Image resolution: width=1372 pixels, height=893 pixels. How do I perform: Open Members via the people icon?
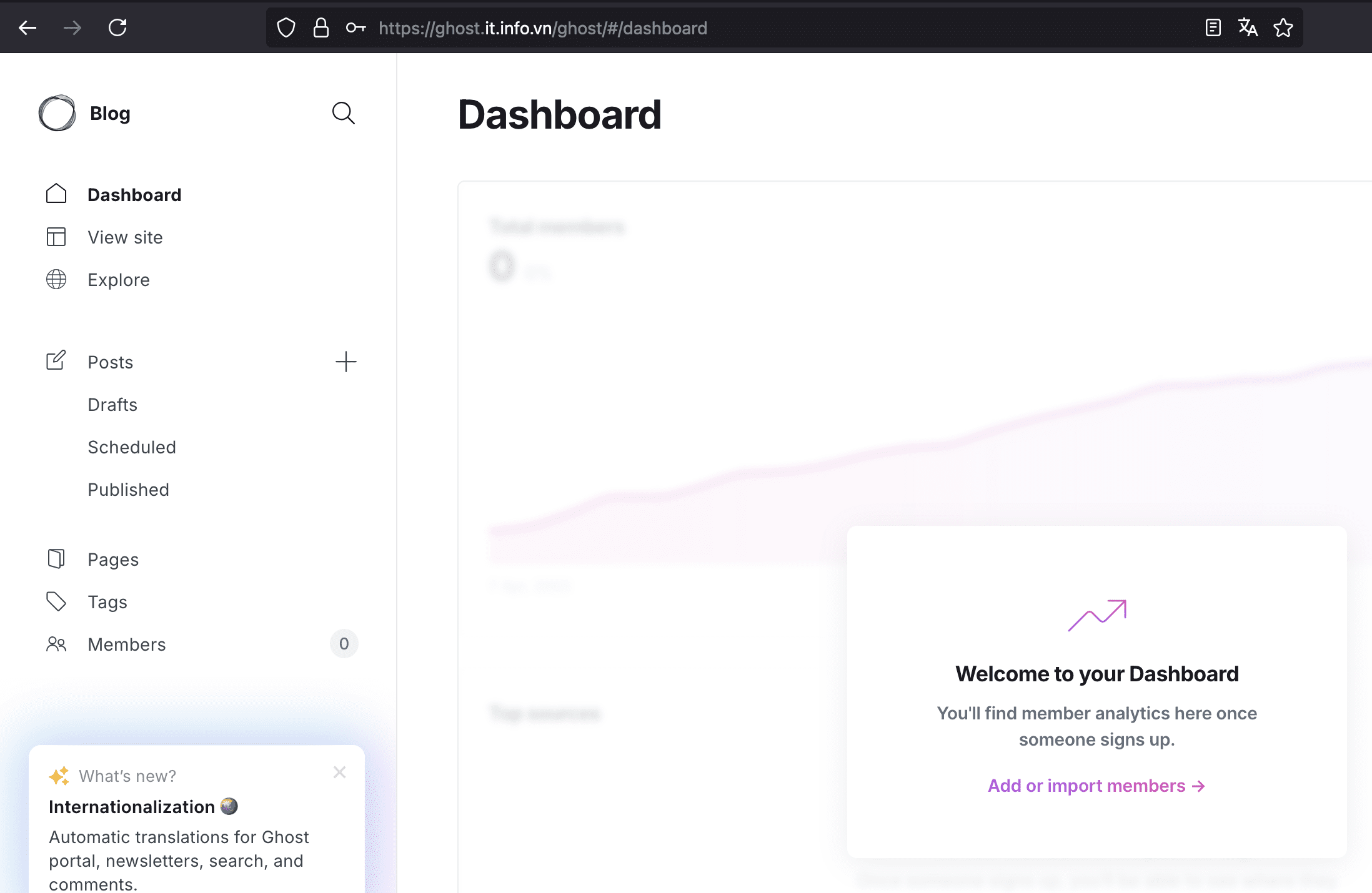coord(56,644)
